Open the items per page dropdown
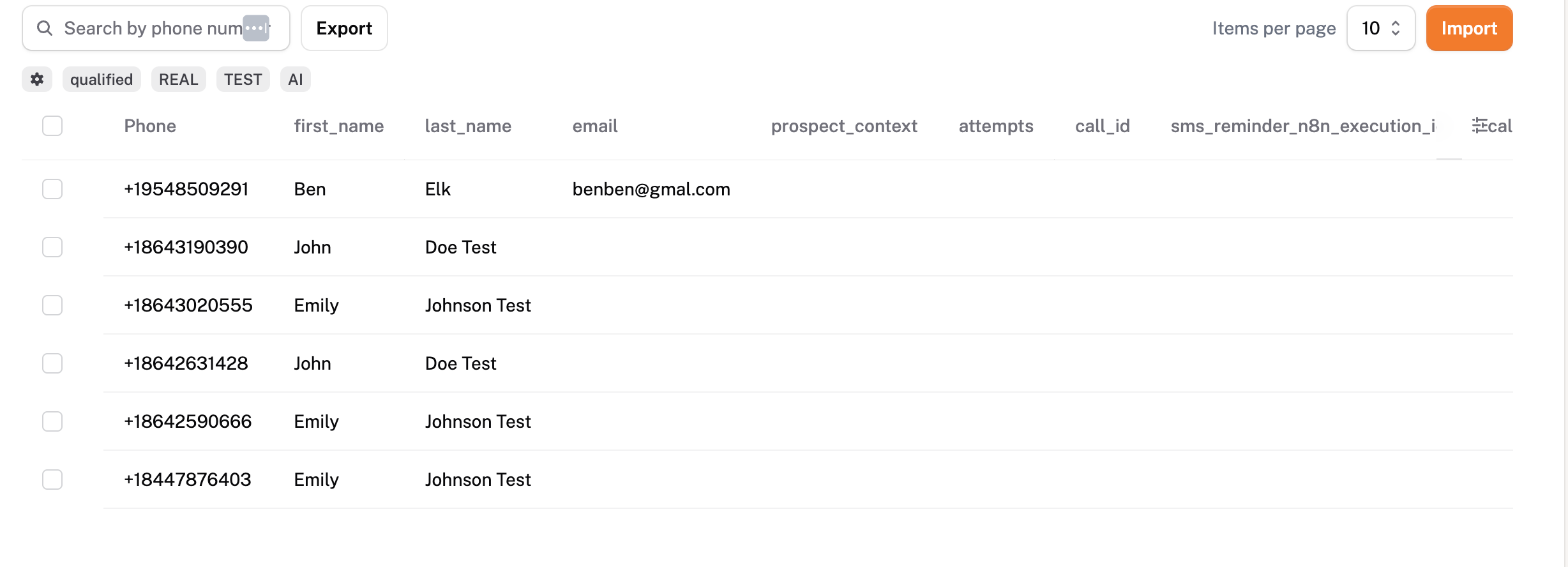 1381,28
